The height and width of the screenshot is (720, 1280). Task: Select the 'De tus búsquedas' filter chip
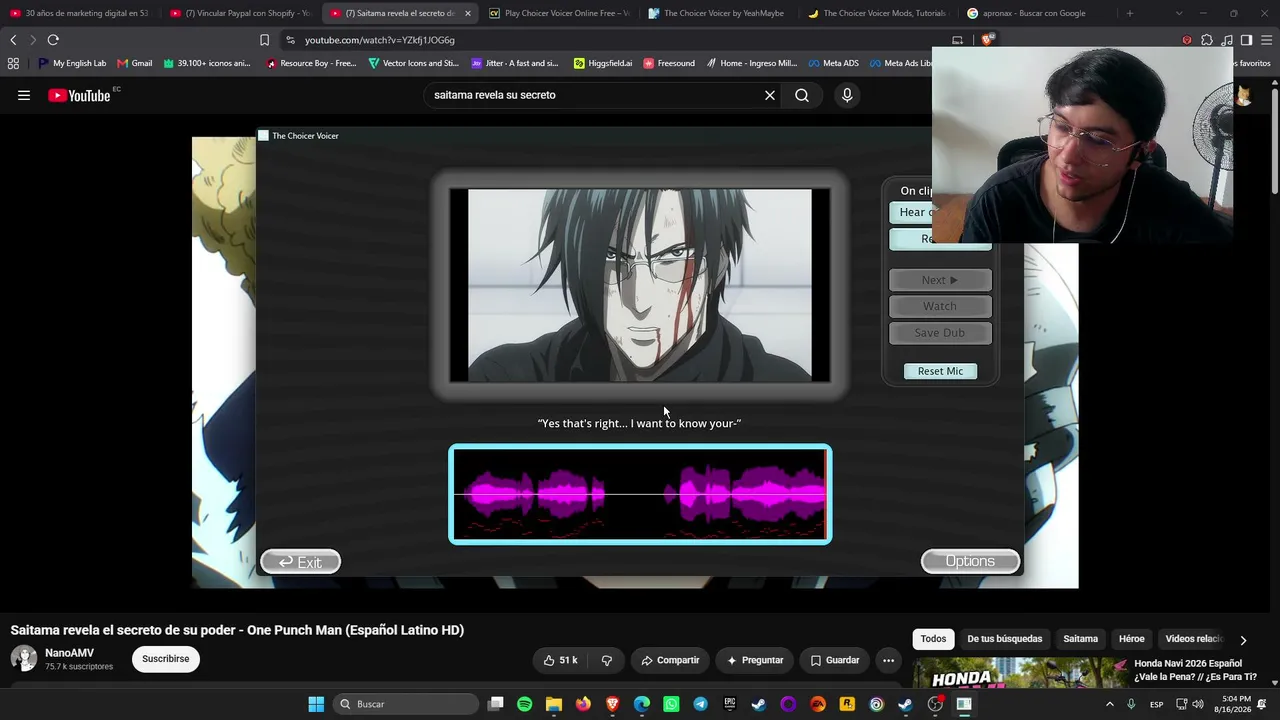1005,639
